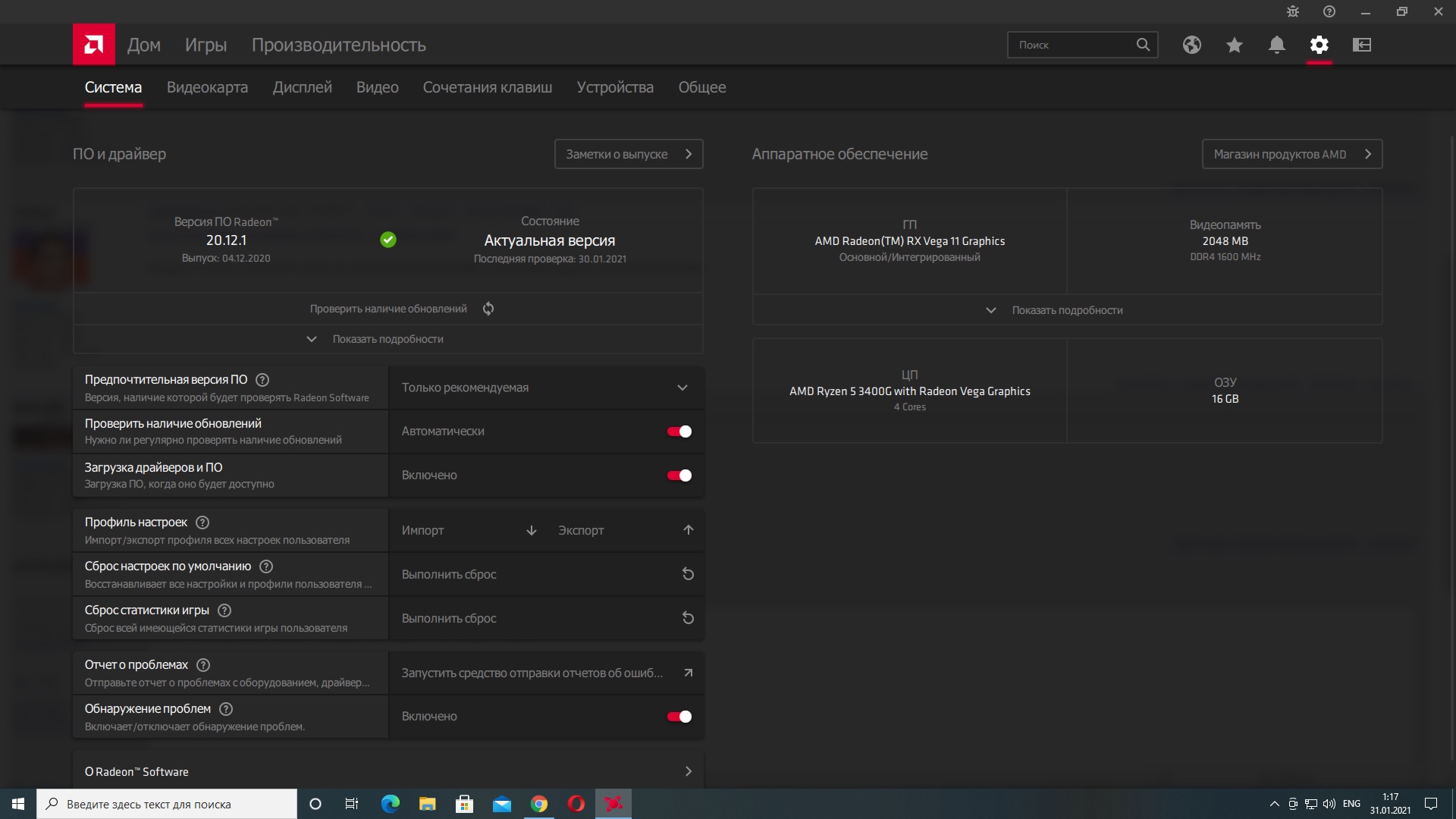Click the Поиск search field
1456x819 pixels.
point(1072,45)
